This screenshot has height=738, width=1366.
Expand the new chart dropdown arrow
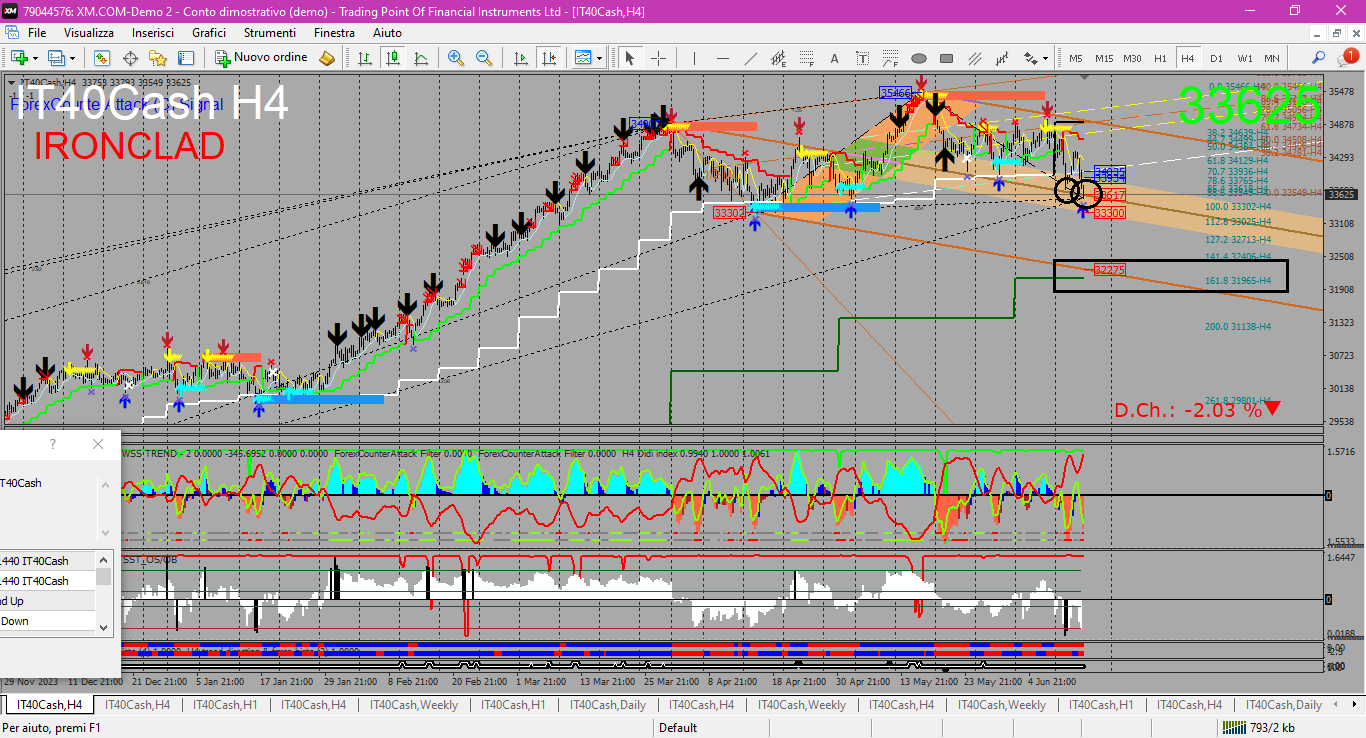(35, 58)
